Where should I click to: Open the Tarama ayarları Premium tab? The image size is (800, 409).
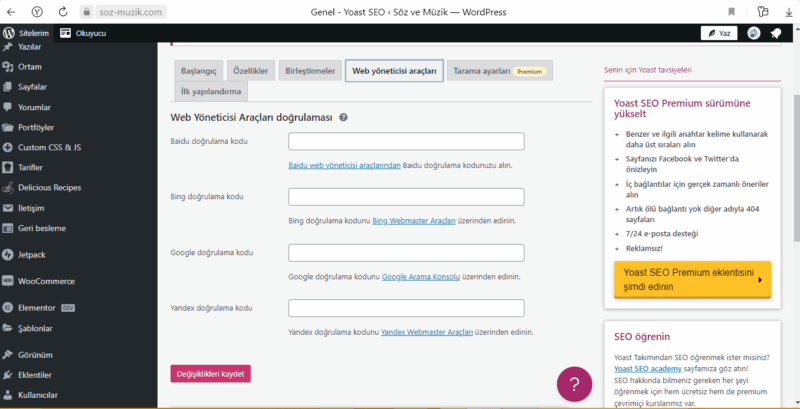click(498, 72)
